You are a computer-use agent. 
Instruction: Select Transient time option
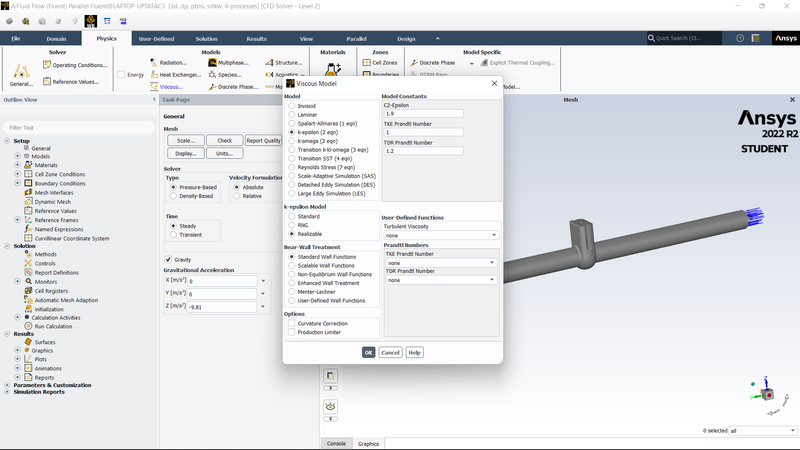(173, 235)
